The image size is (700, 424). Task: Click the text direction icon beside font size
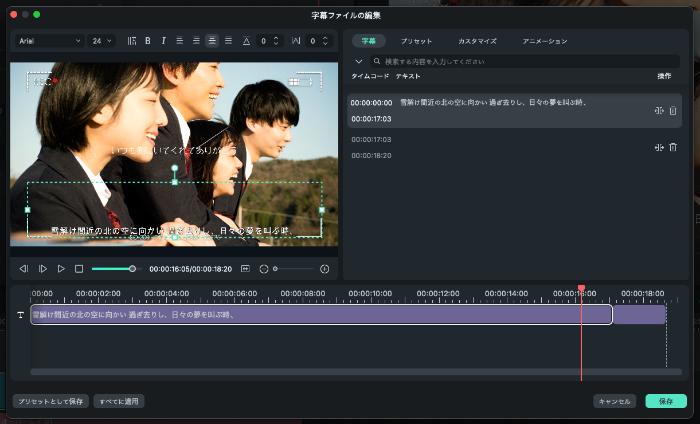point(132,41)
